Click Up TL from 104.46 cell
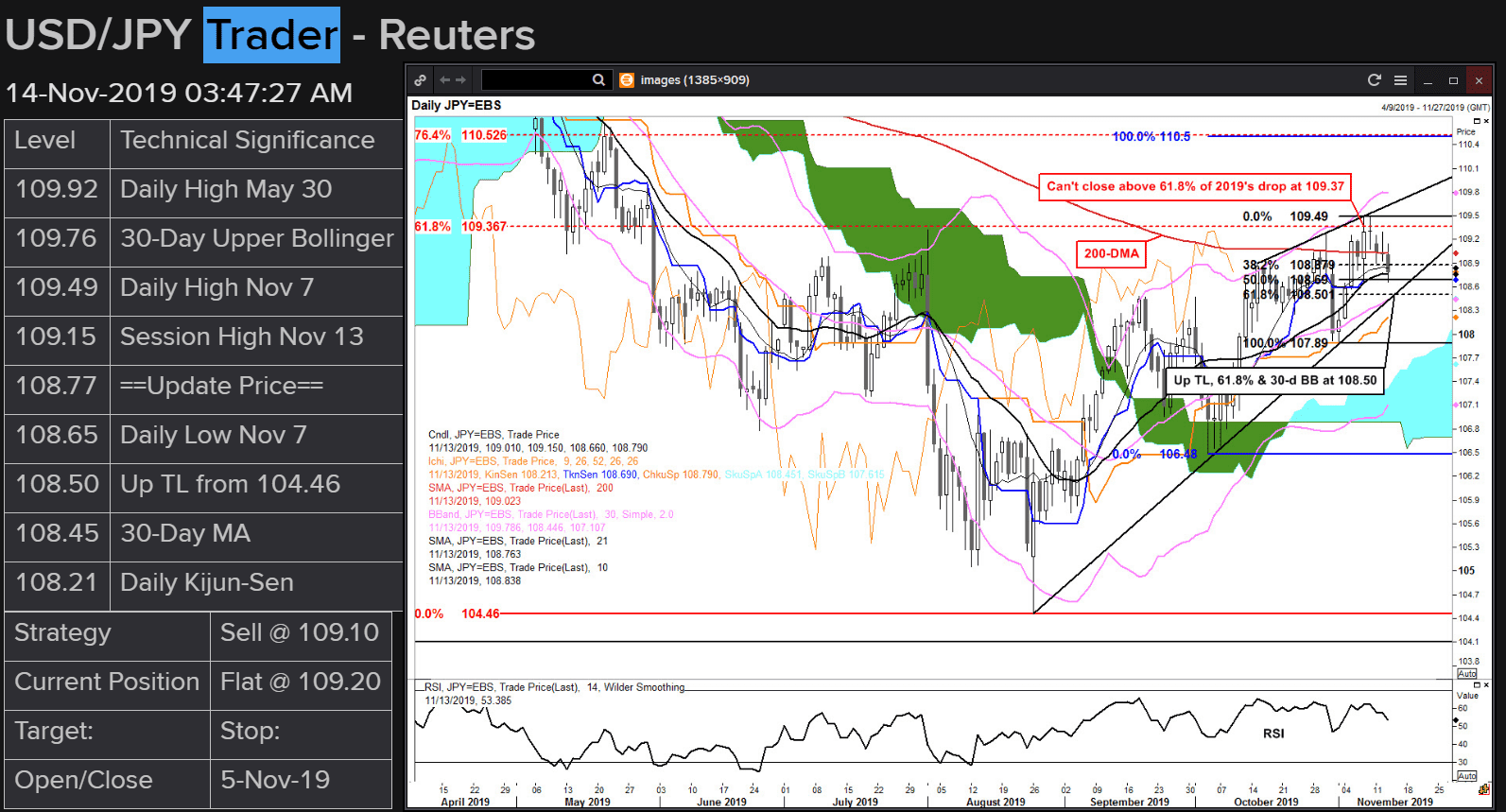1506x812 pixels. point(256,488)
